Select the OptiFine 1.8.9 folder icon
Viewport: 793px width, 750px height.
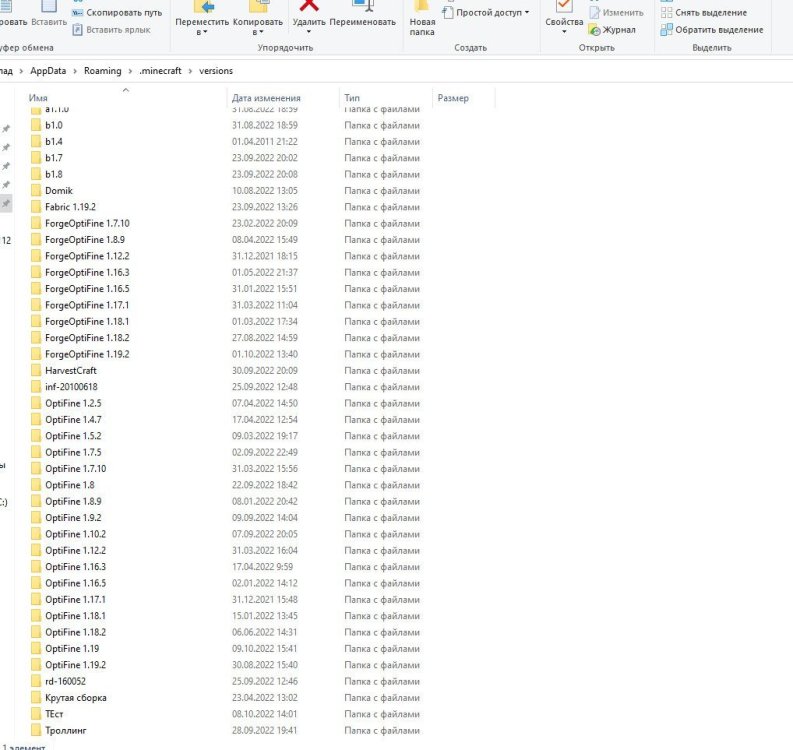pyautogui.click(x=36, y=501)
